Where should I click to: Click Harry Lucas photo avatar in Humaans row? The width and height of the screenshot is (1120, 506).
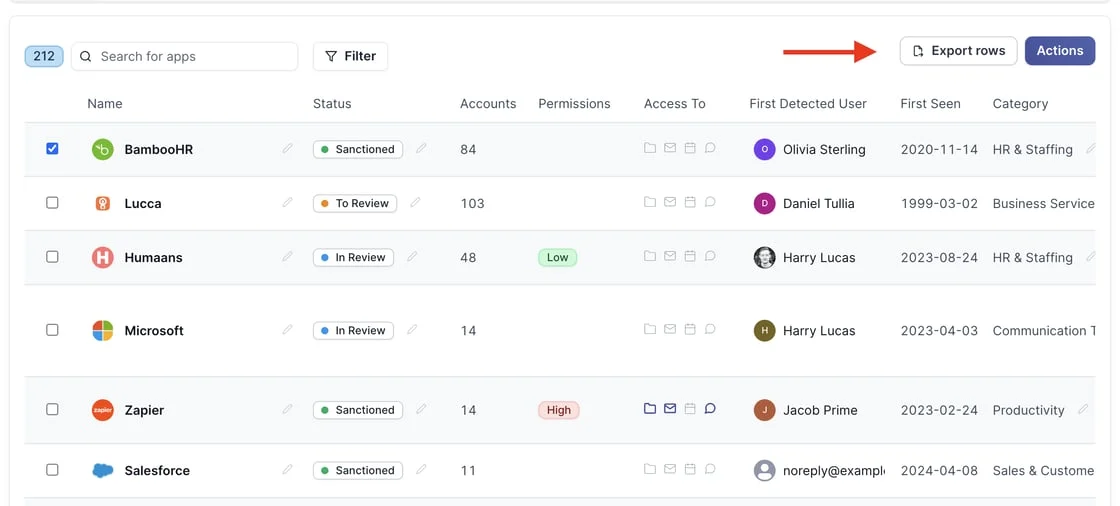coord(764,257)
